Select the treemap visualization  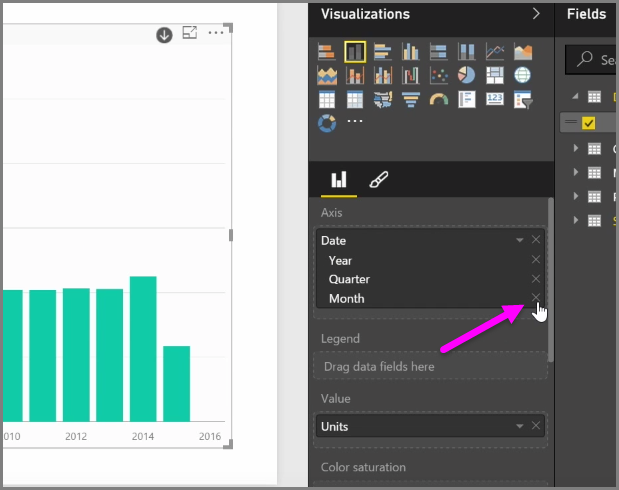click(495, 75)
